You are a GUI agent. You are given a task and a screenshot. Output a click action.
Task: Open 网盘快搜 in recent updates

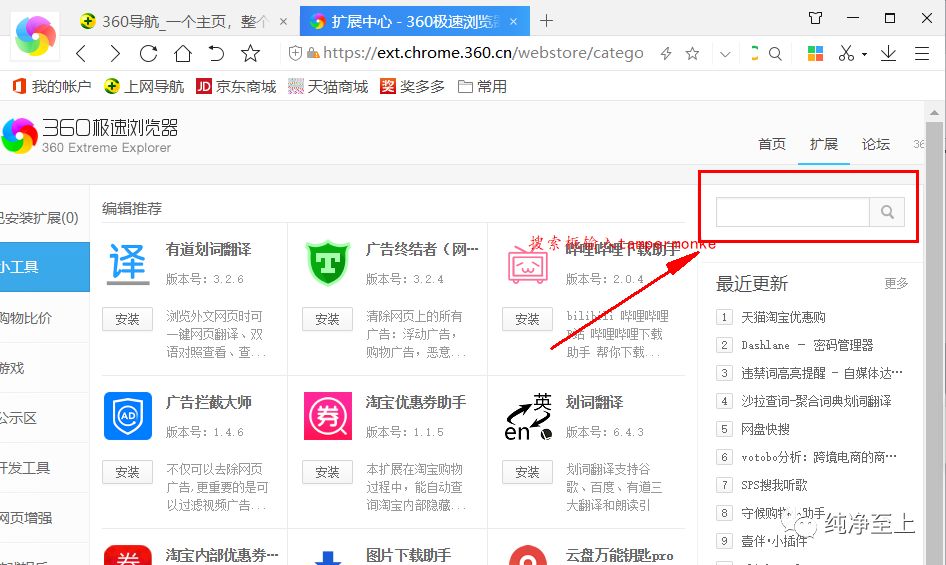(x=765, y=429)
